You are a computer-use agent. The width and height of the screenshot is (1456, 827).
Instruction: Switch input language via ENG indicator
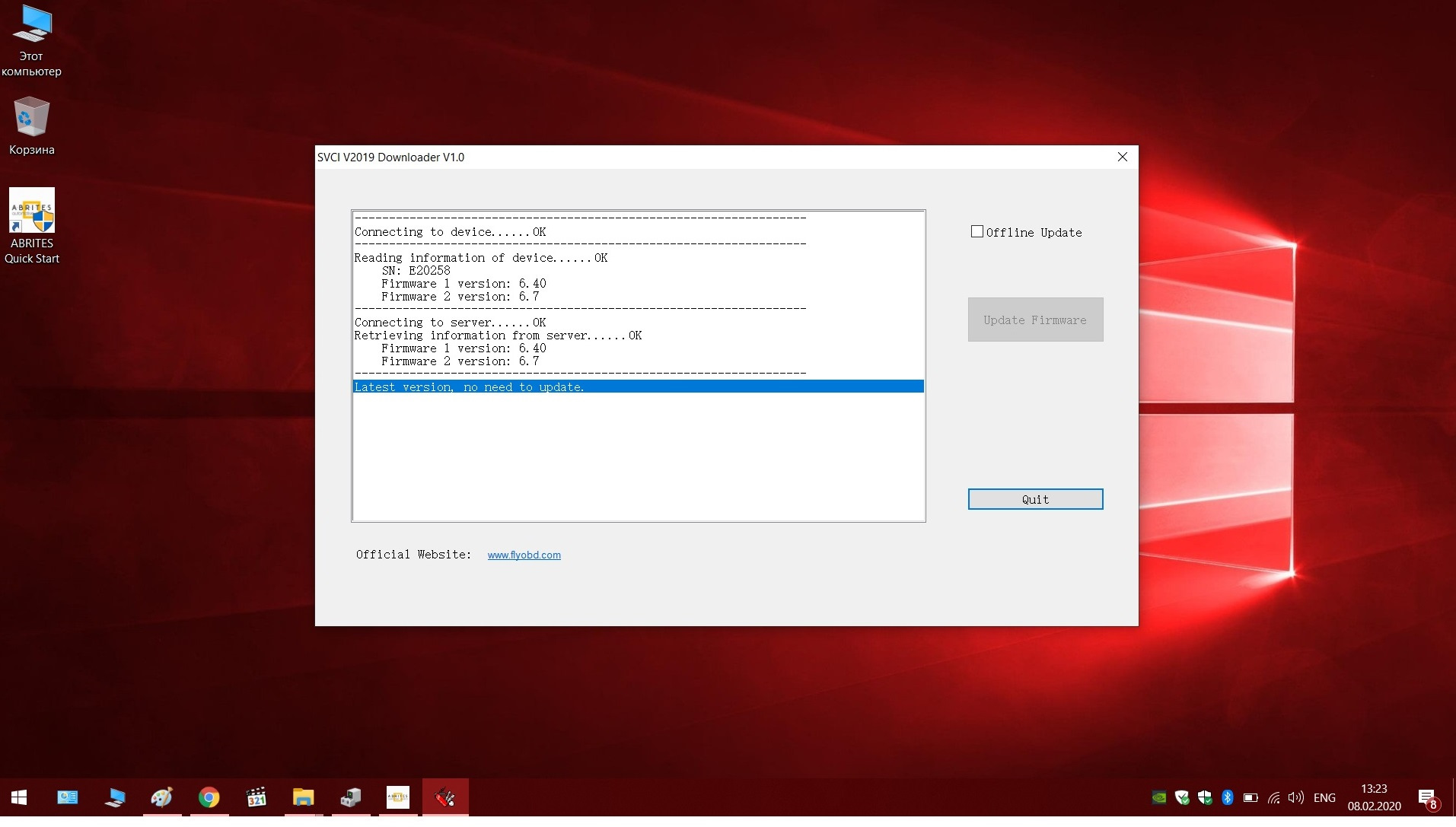pos(1324,797)
